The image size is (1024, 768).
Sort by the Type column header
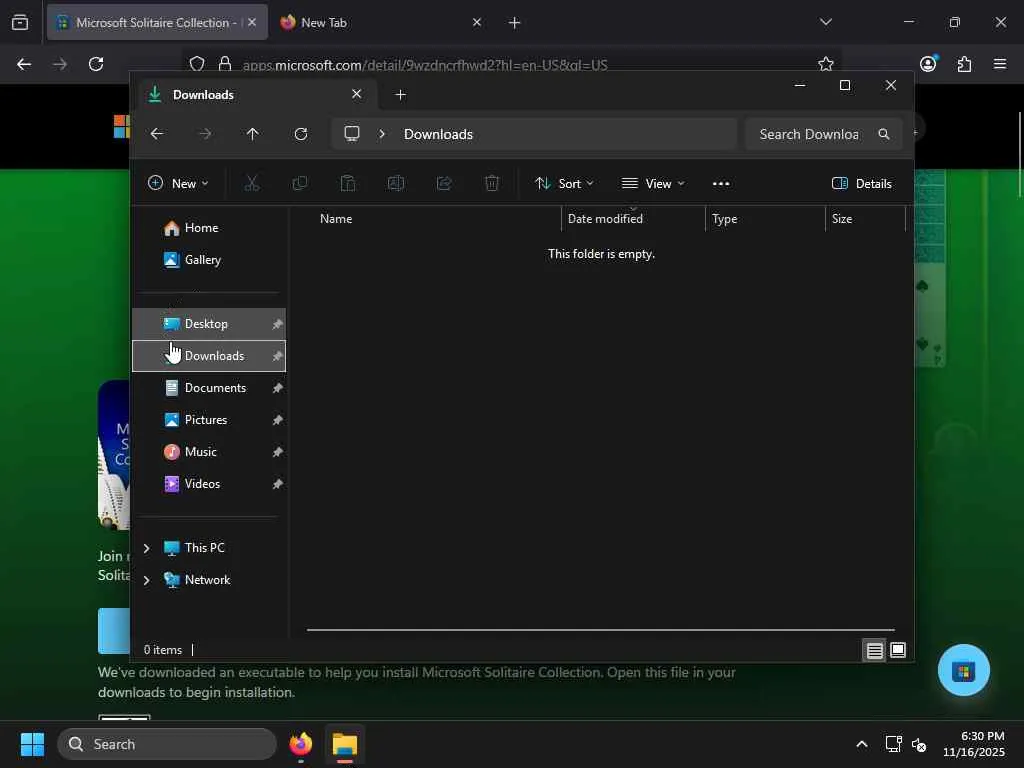click(x=765, y=219)
